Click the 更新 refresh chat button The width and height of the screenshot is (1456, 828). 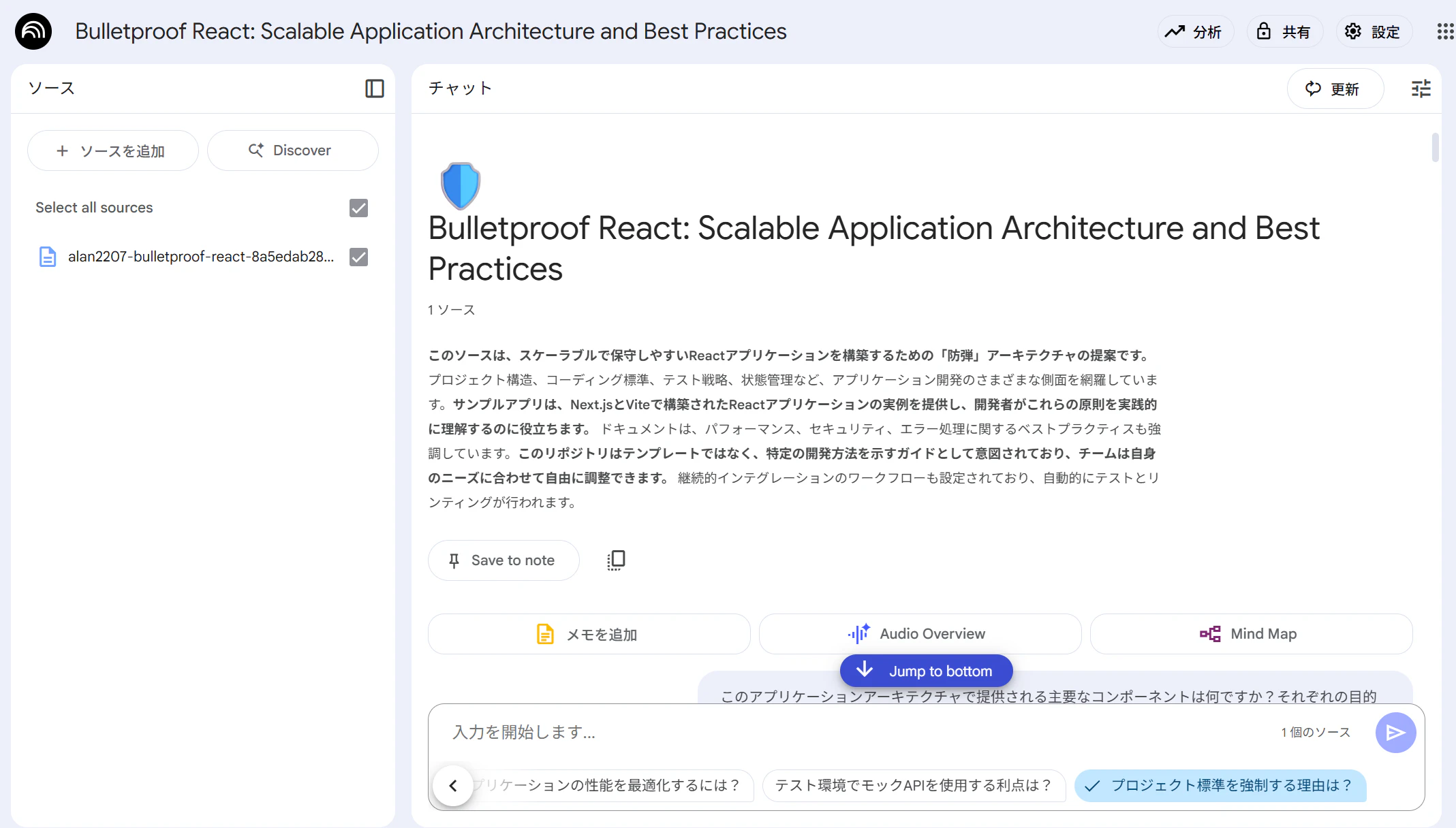click(x=1335, y=89)
